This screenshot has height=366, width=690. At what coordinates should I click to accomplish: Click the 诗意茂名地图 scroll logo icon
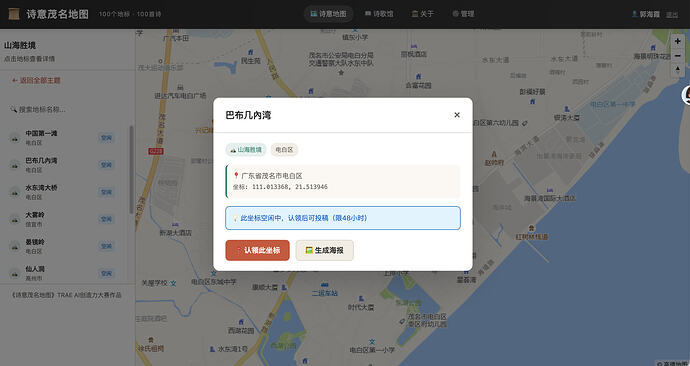[x=14, y=14]
